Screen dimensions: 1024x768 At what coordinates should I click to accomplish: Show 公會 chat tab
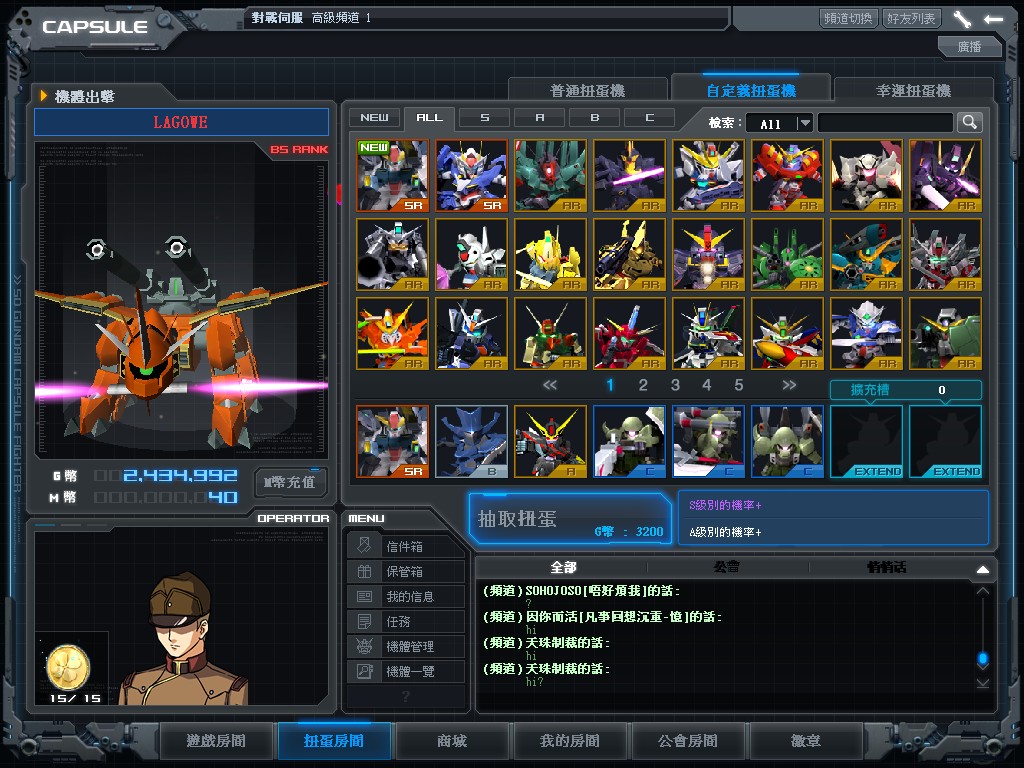pos(727,567)
